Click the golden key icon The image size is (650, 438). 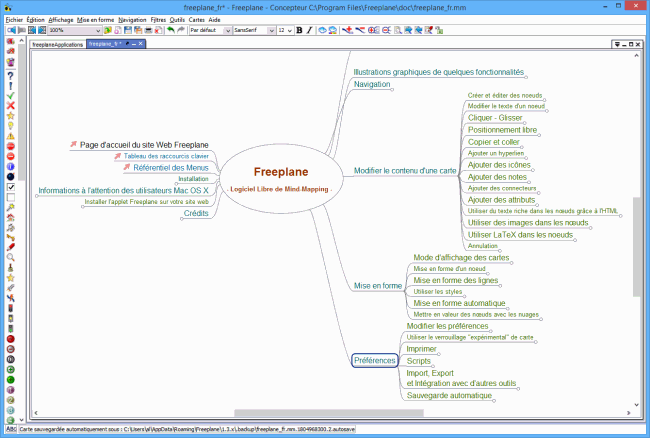tap(11, 237)
